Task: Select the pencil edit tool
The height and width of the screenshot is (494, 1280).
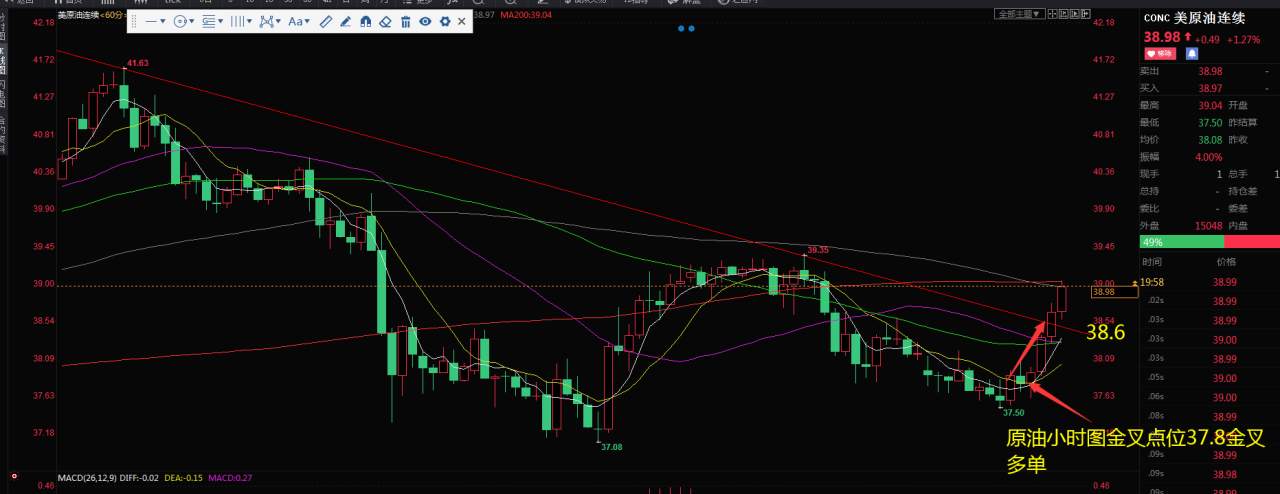Action: click(345, 21)
